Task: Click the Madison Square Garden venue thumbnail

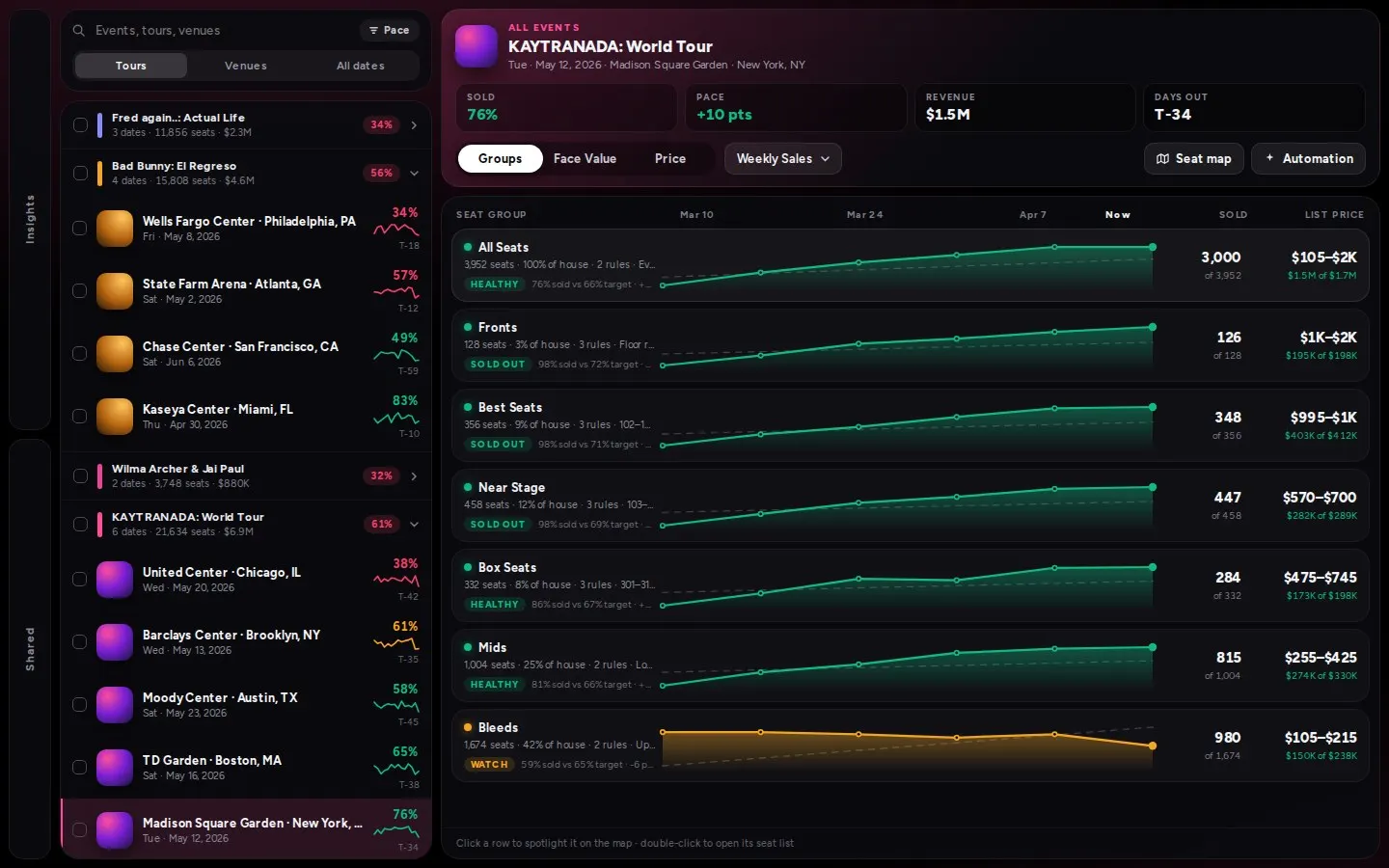Action: (115, 830)
